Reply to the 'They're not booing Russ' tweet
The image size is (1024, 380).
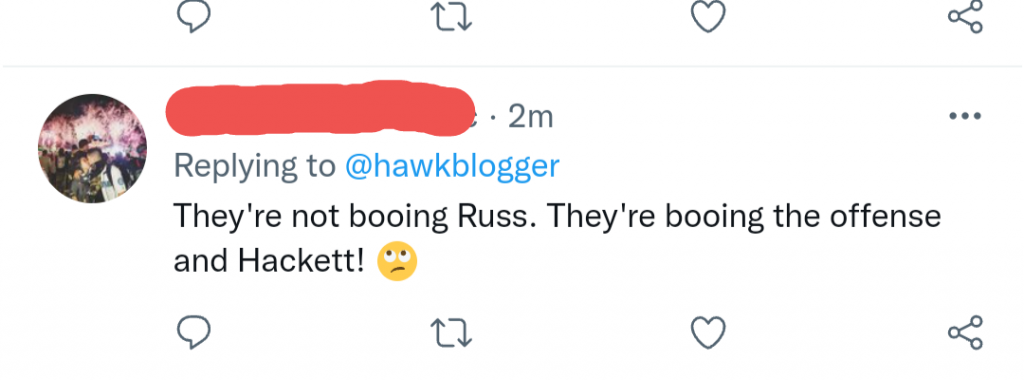(193, 332)
